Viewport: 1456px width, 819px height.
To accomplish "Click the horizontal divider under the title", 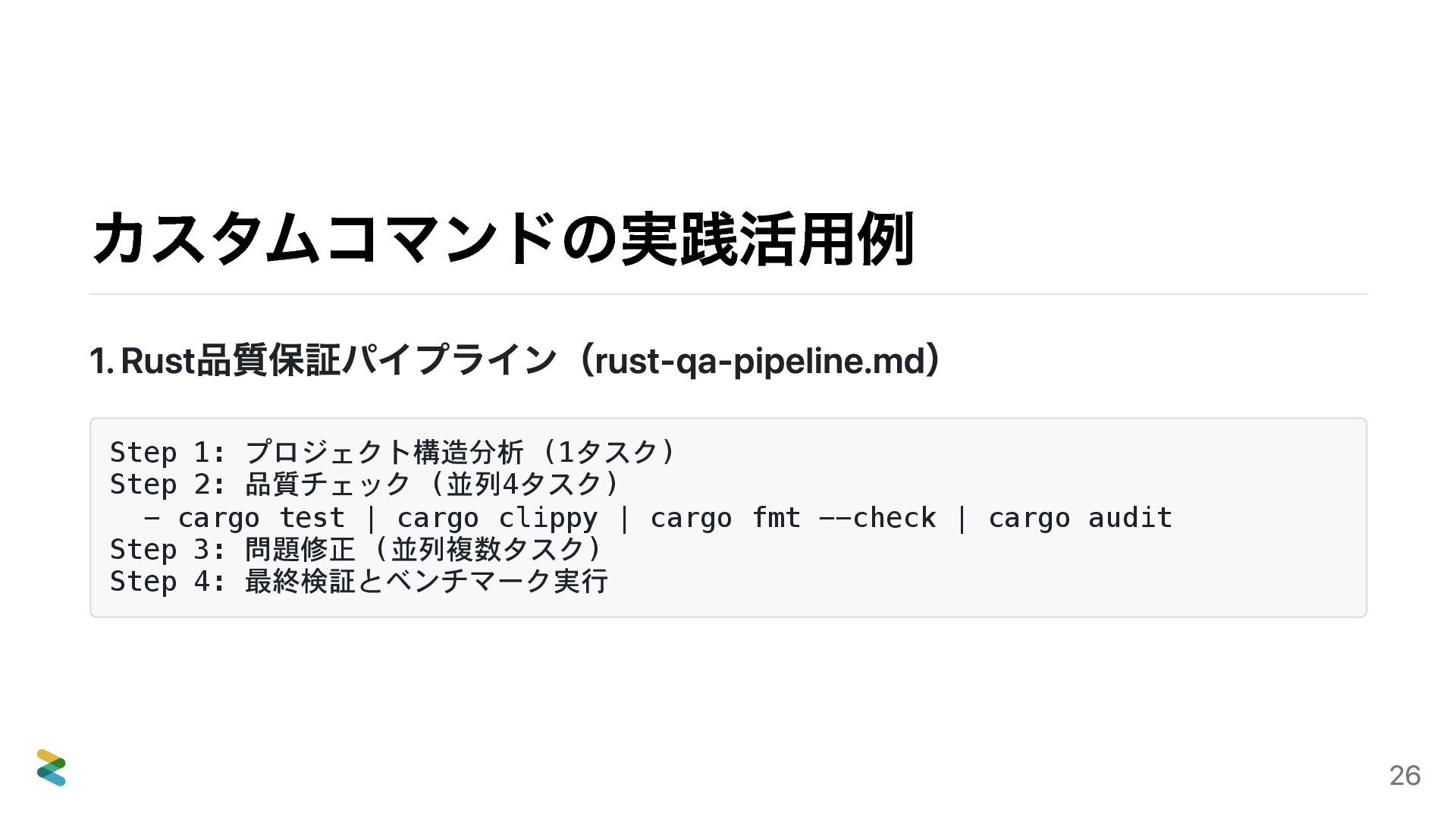I will pyautogui.click(x=728, y=293).
